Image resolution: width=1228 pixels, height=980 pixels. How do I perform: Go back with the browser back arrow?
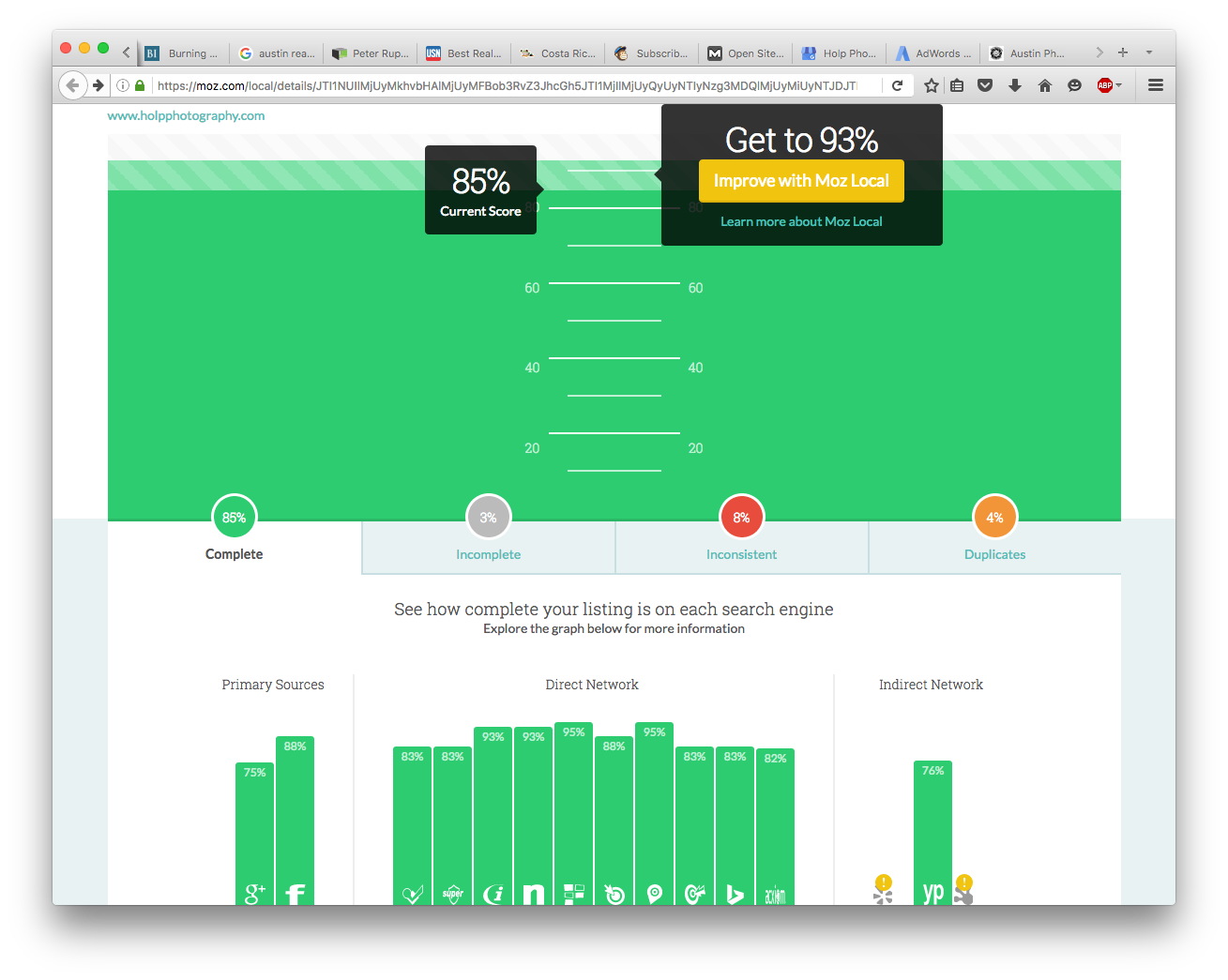pyautogui.click(x=73, y=85)
